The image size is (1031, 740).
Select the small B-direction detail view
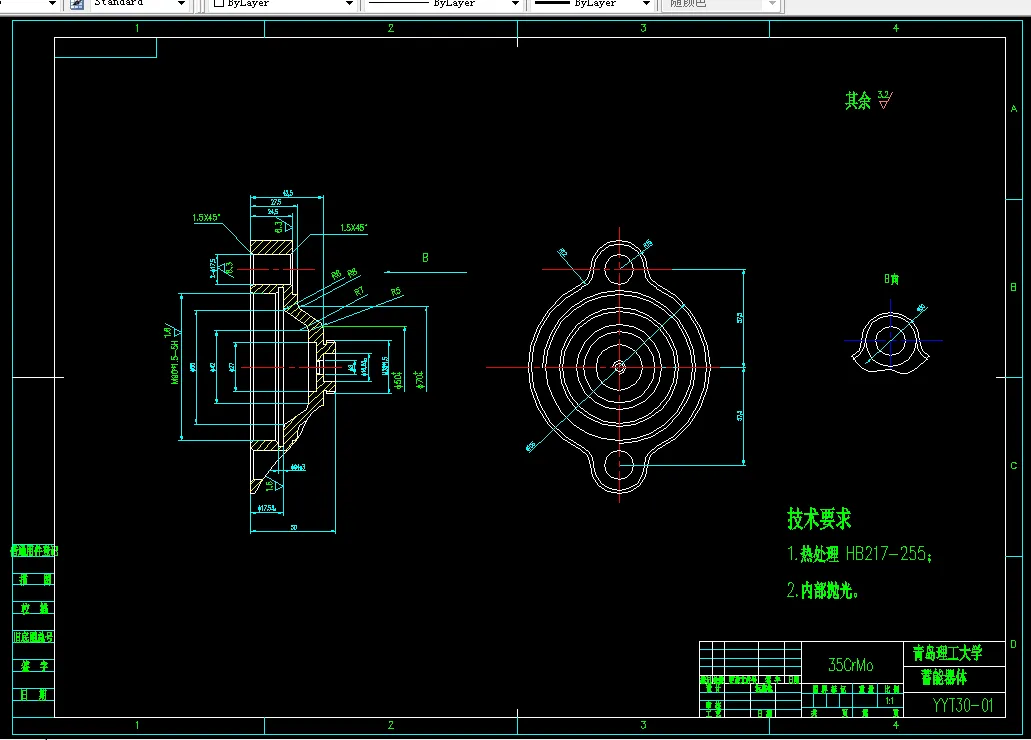pyautogui.click(x=891, y=341)
